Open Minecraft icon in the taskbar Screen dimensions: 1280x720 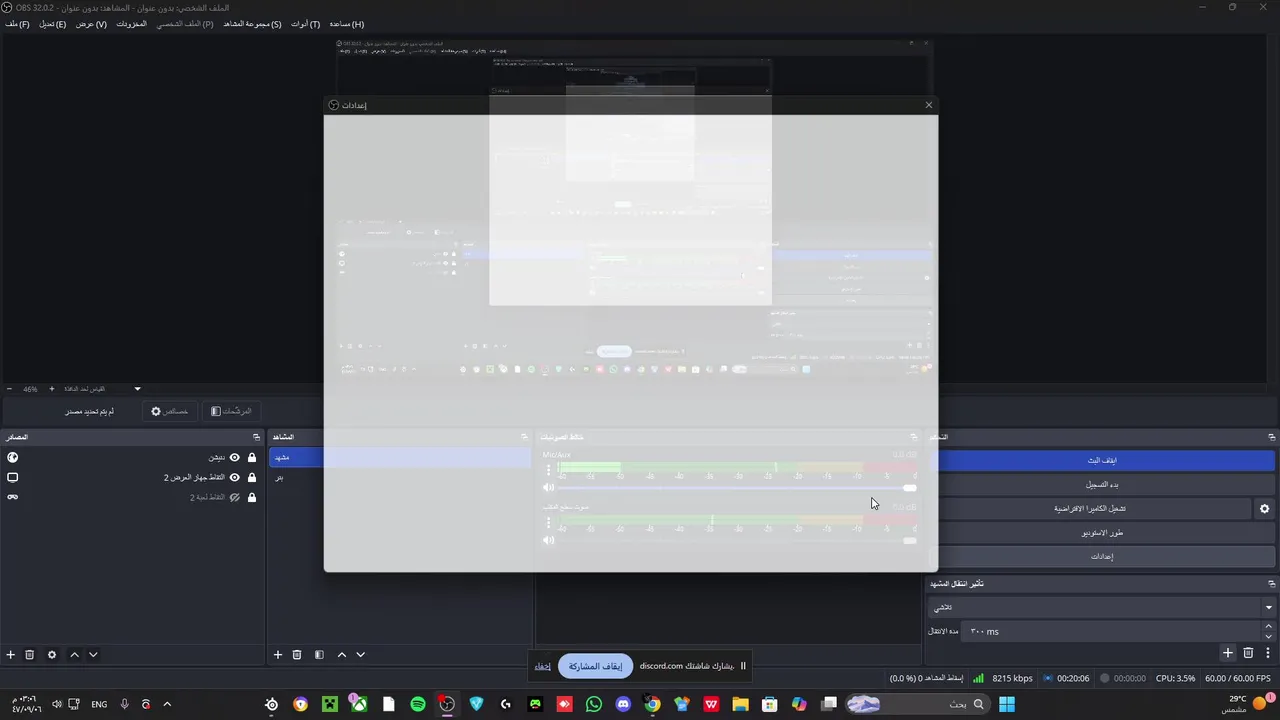tap(330, 705)
